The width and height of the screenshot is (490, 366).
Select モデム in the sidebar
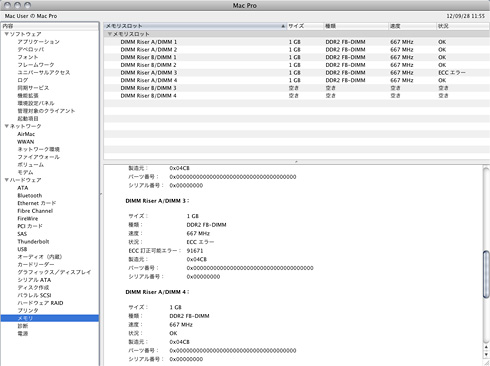tap(25, 172)
